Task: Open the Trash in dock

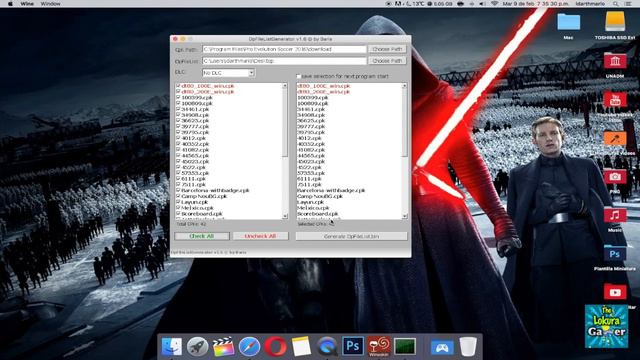Action: pos(468,347)
